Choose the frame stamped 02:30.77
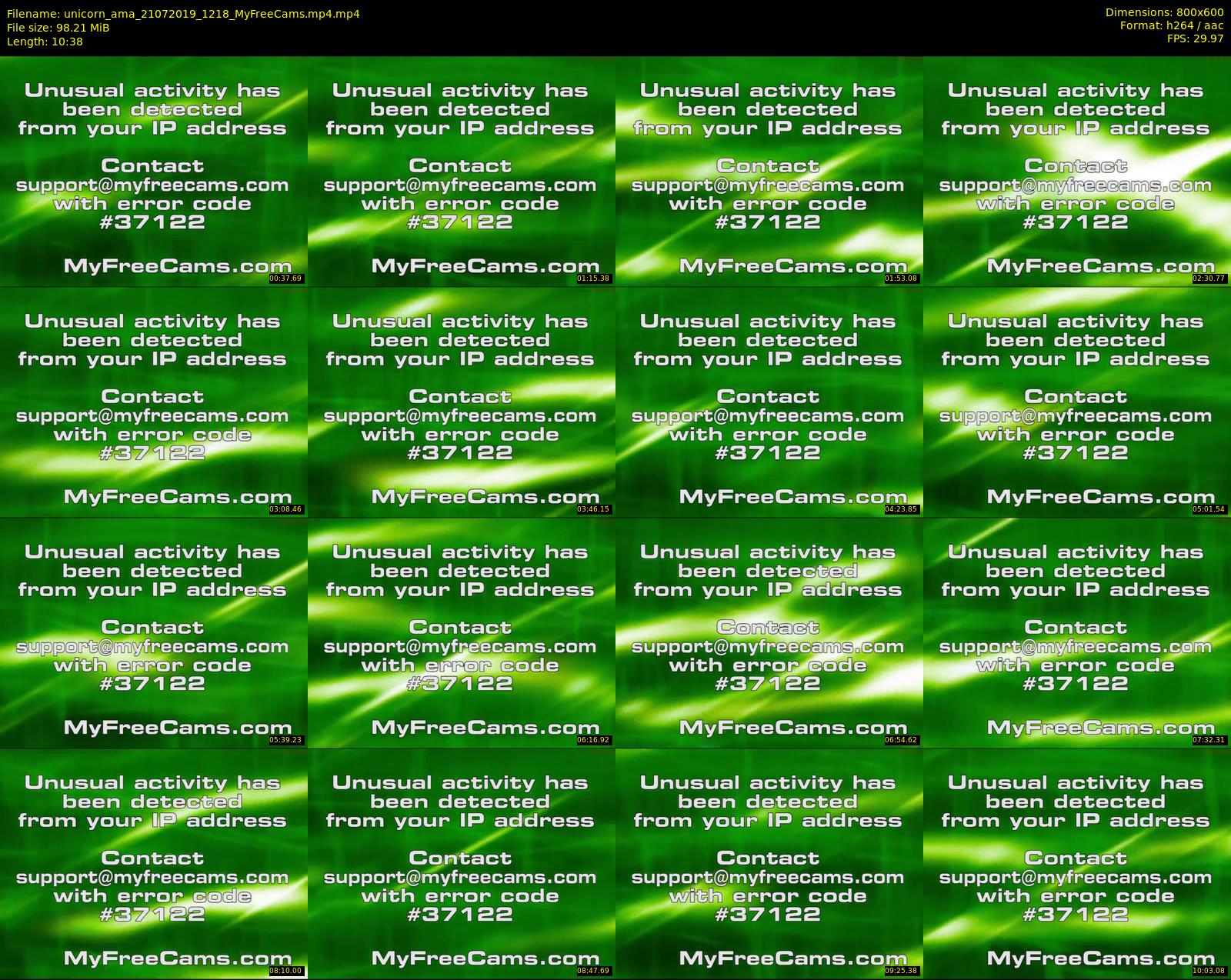 (1077, 172)
